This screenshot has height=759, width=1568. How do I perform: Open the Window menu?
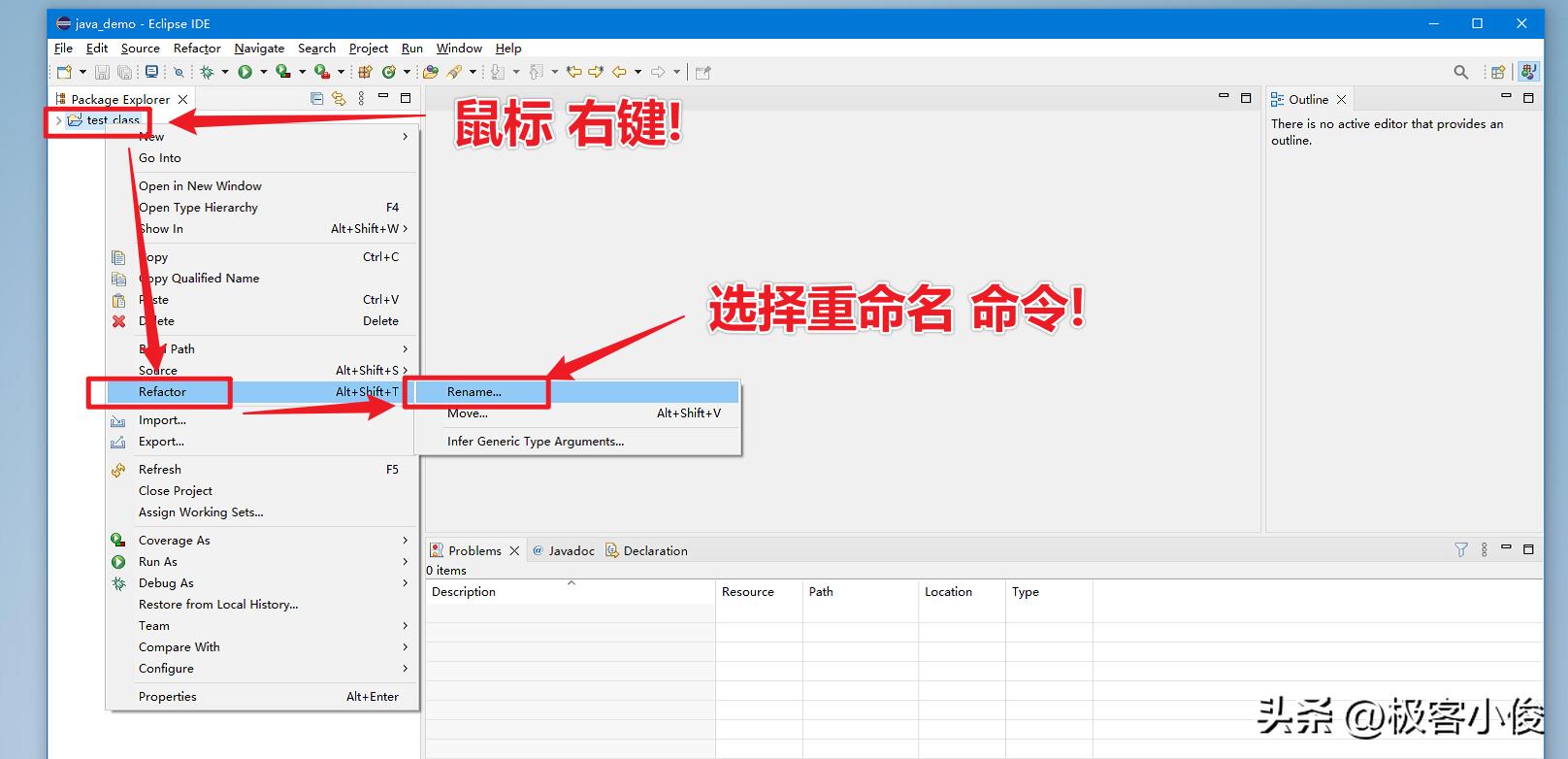click(459, 49)
